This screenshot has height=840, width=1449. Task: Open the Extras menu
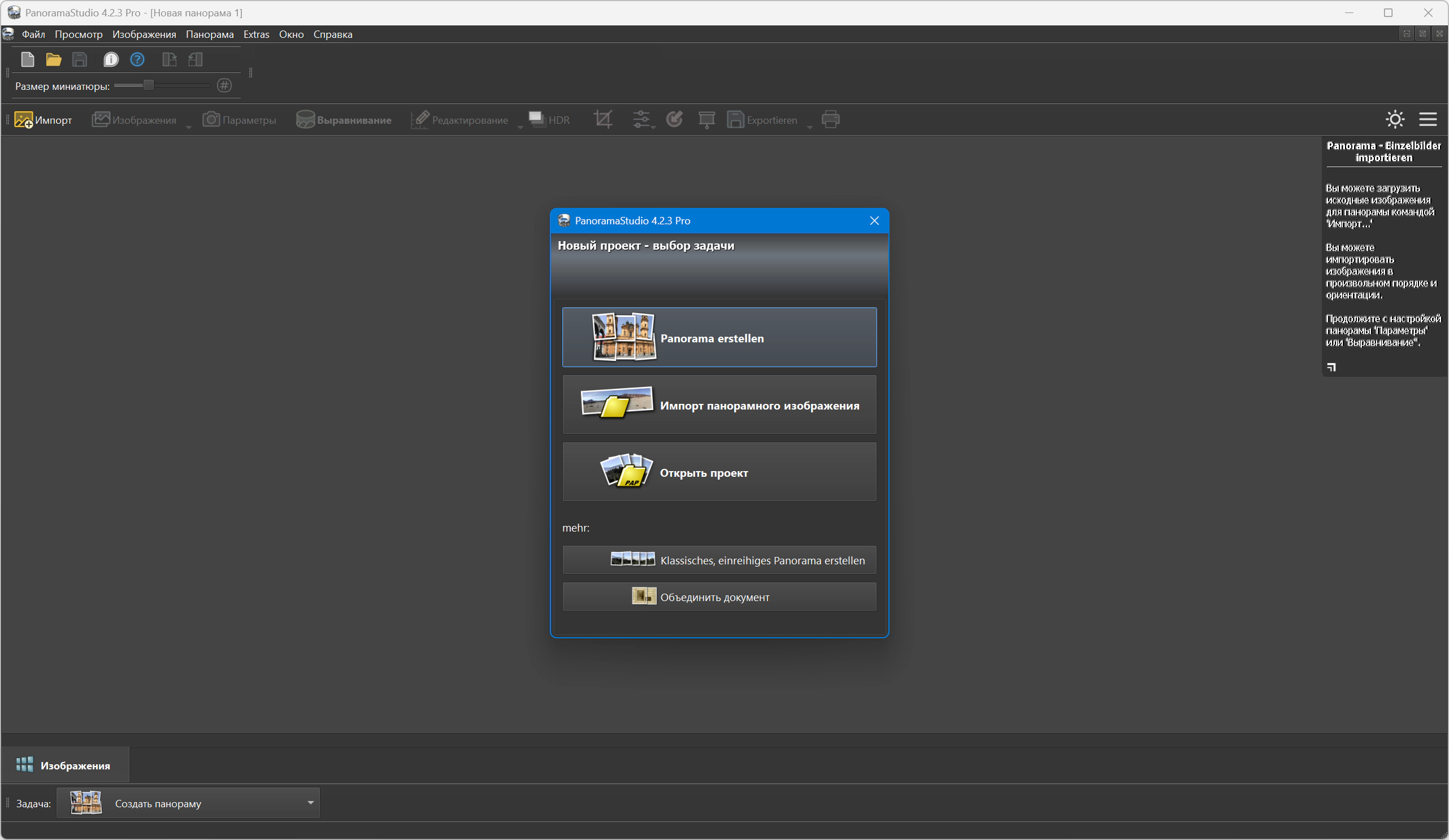coord(256,34)
